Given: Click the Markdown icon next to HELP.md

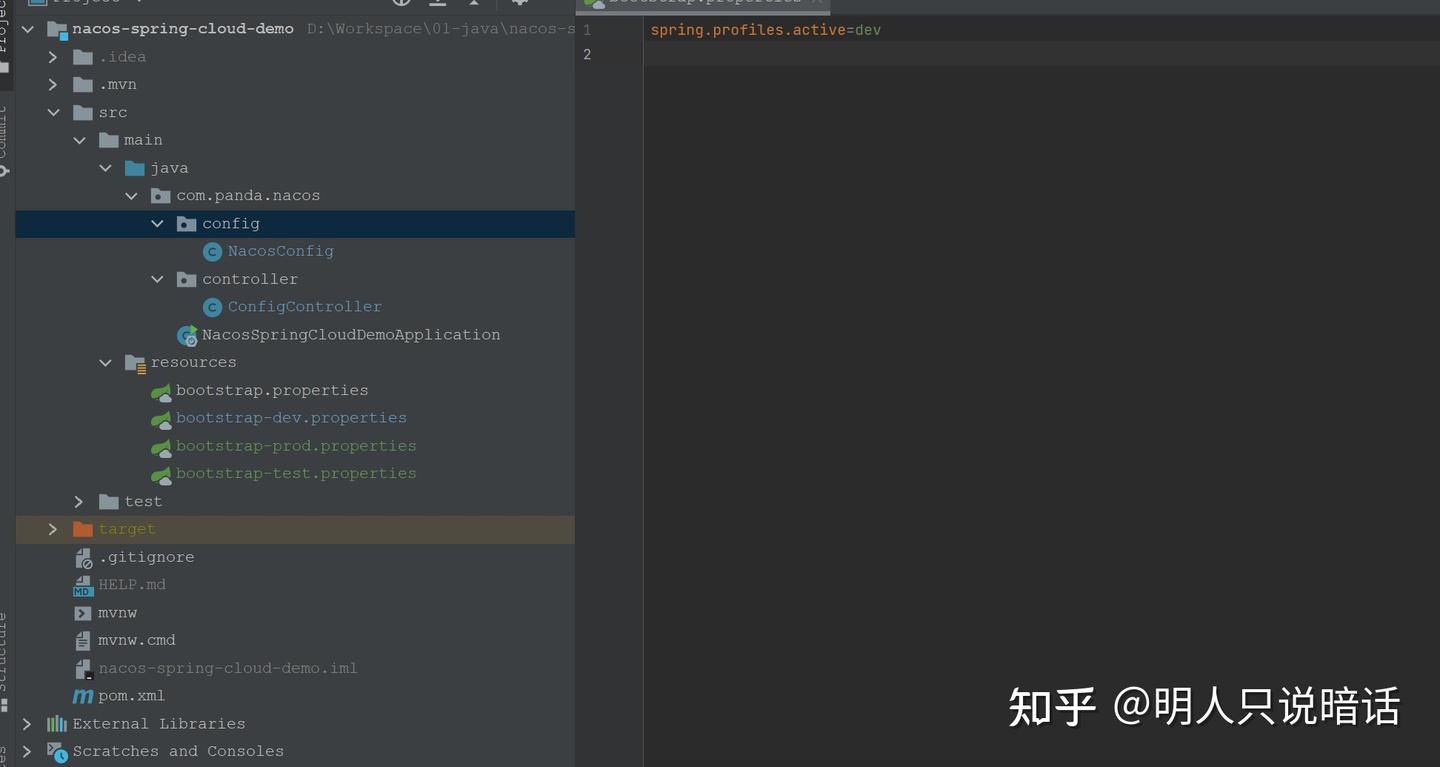Looking at the screenshot, I should click(83, 585).
